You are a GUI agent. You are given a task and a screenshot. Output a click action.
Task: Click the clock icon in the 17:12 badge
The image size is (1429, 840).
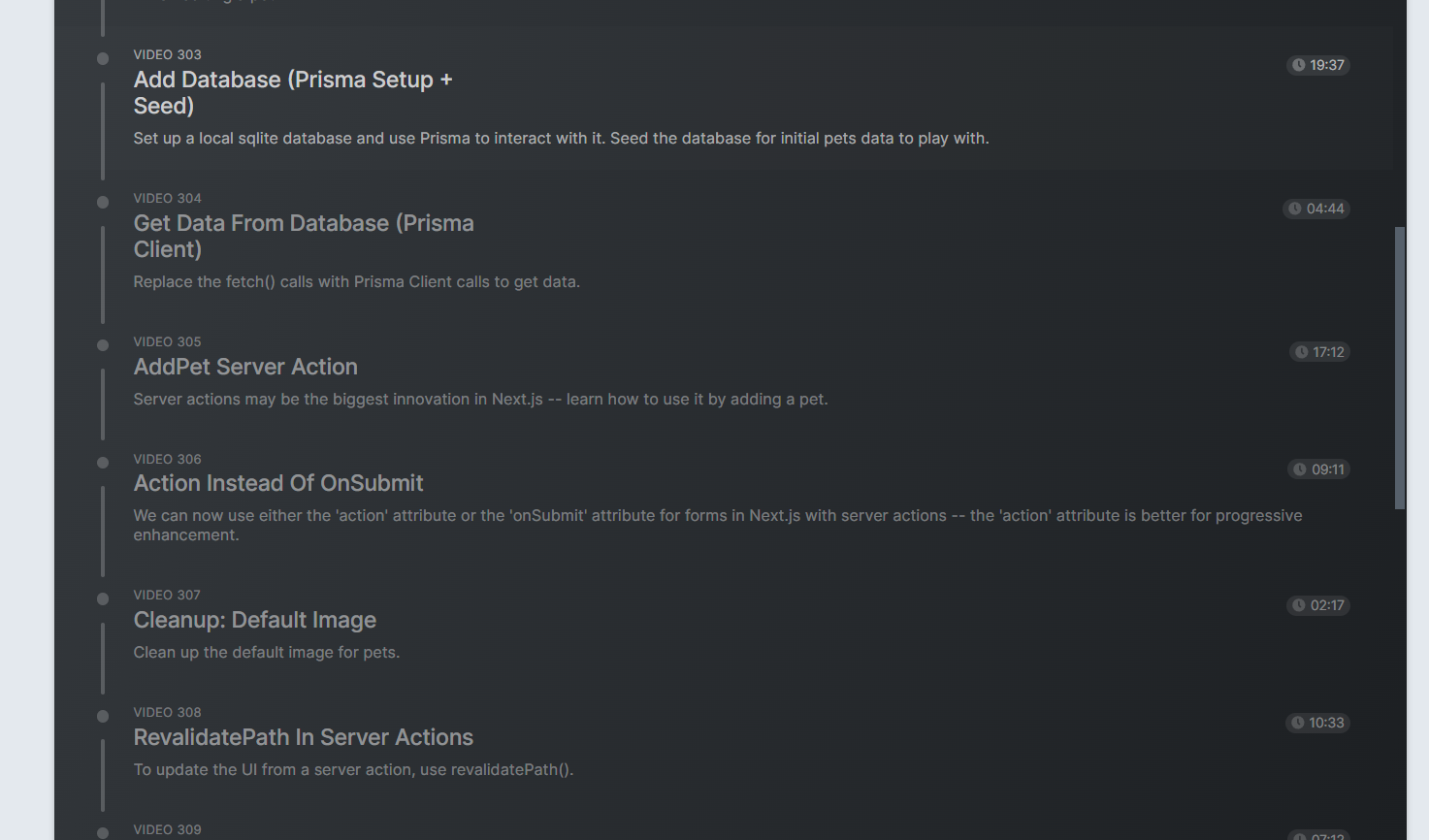pyautogui.click(x=1301, y=352)
